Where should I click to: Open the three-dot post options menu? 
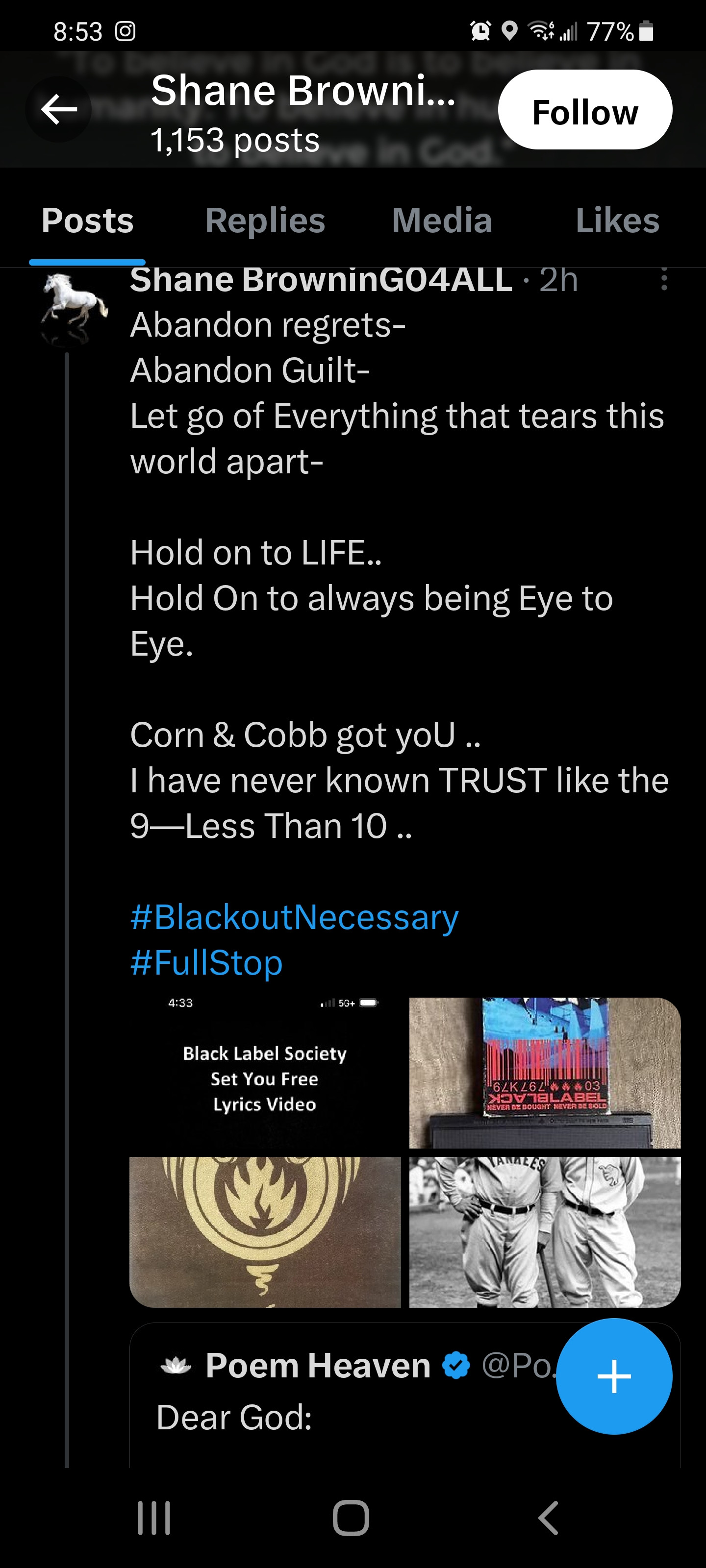(x=663, y=279)
